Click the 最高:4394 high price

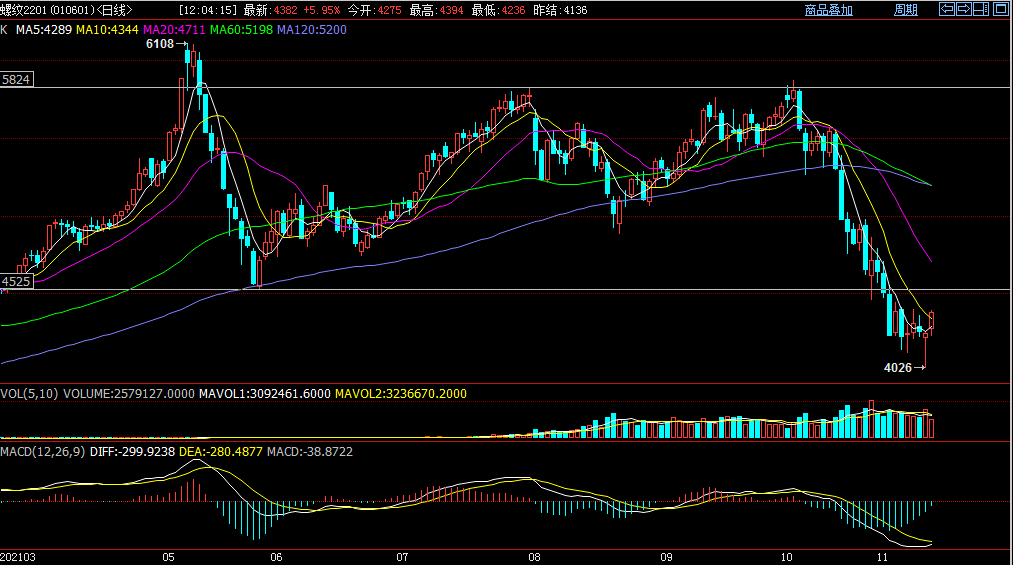click(436, 10)
